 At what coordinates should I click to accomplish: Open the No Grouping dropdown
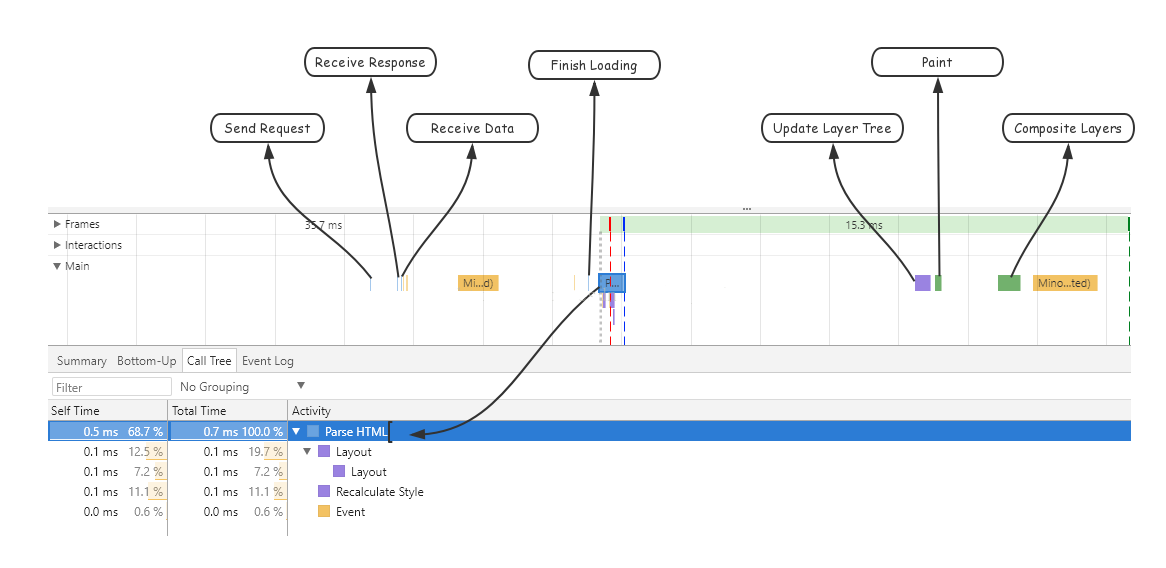pyautogui.click(x=242, y=387)
